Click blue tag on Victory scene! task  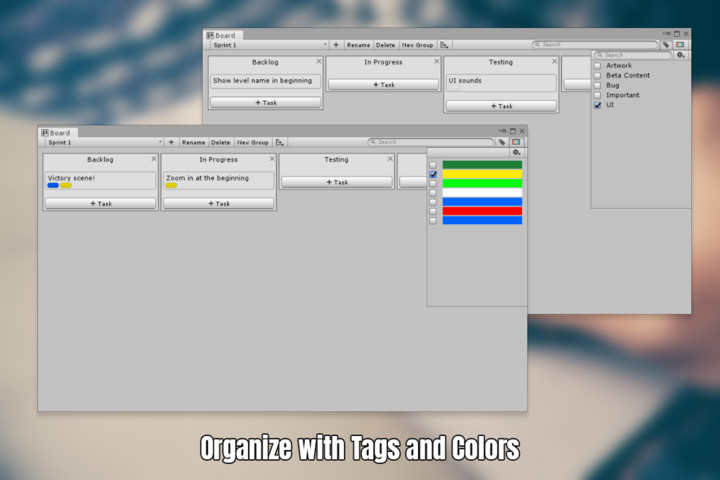[x=53, y=186]
